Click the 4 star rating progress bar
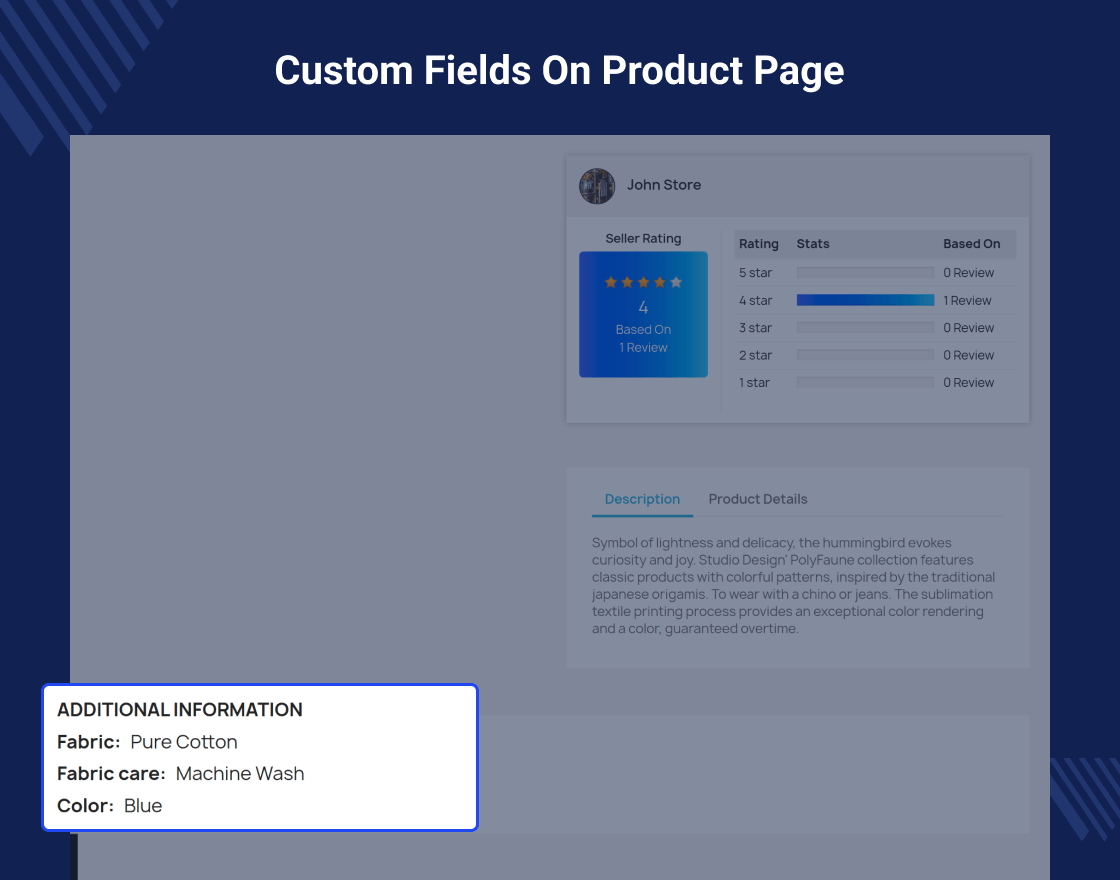Image resolution: width=1120 pixels, height=880 pixels. (x=865, y=300)
